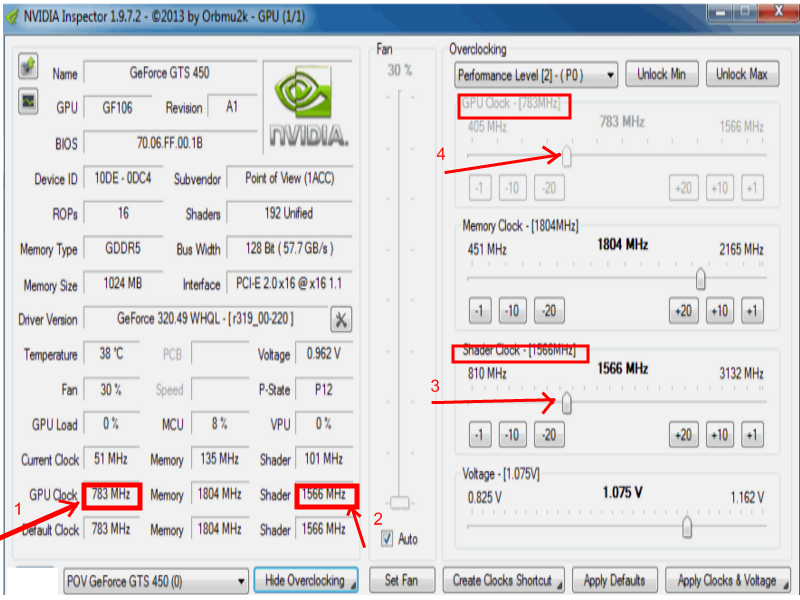This screenshot has width=800, height=600.
Task: Click the upload screenshot icon beside Name
Action: click(x=28, y=66)
